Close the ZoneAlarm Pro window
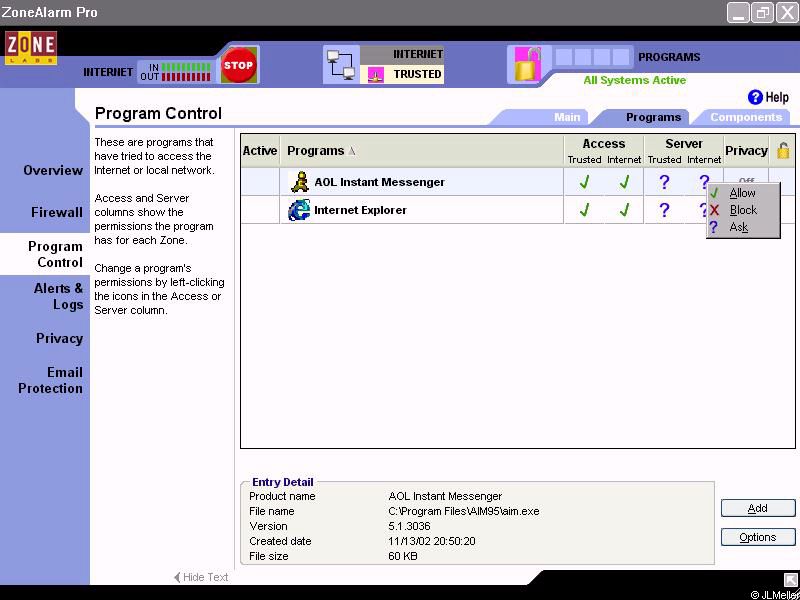 [x=787, y=13]
